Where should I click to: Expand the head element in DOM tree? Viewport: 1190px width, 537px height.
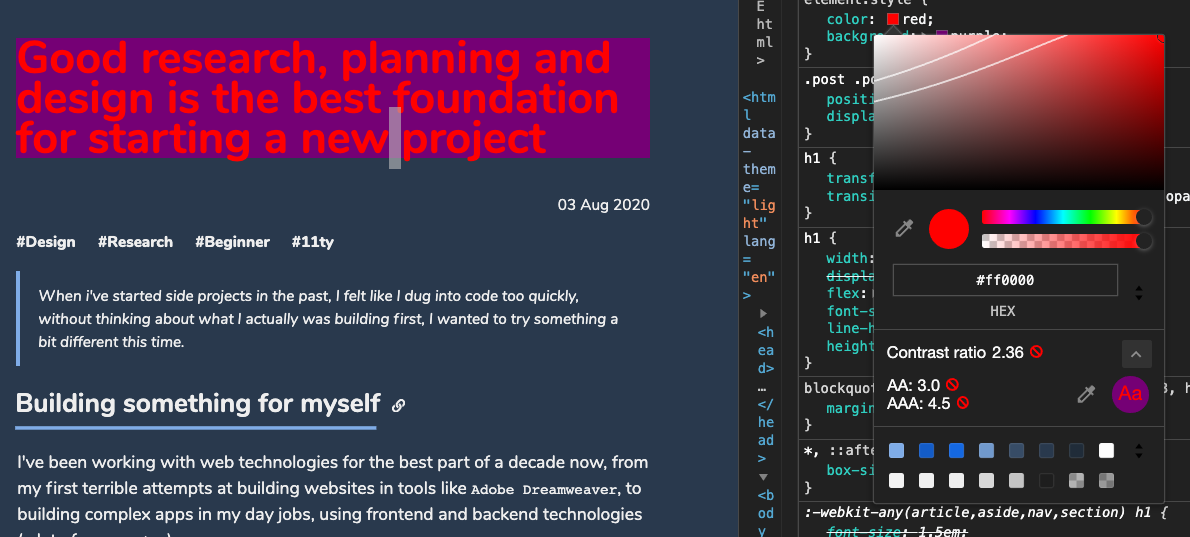point(763,313)
